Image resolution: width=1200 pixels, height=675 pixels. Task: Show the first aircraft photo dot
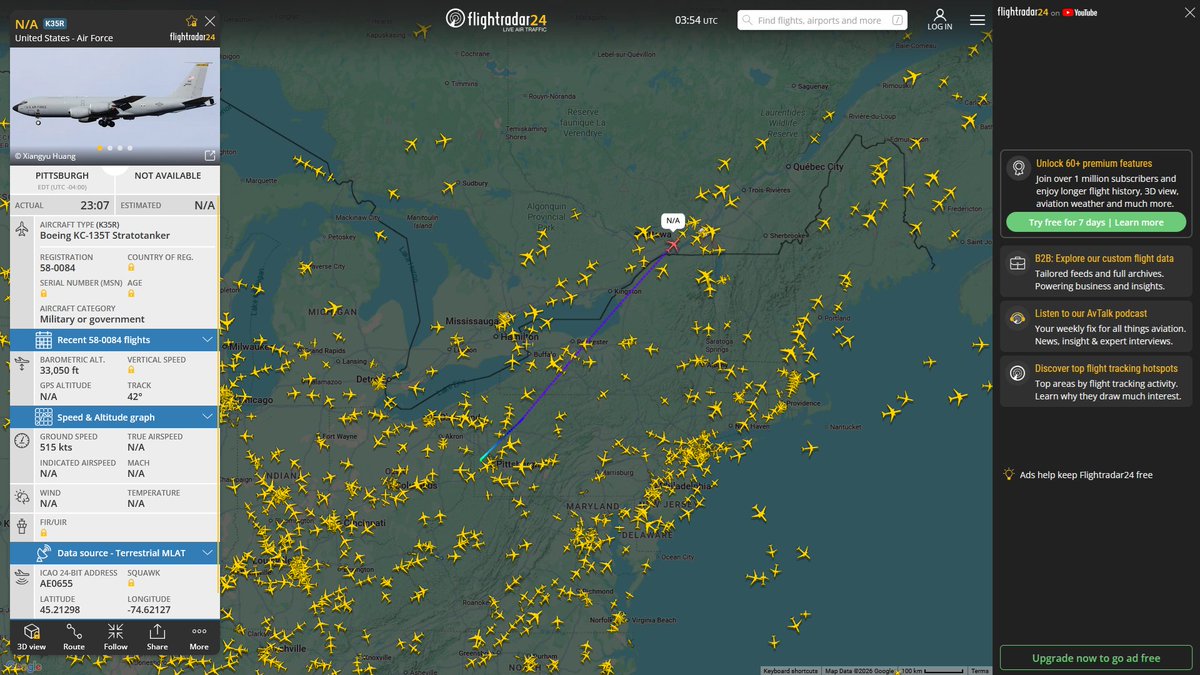[x=98, y=148]
